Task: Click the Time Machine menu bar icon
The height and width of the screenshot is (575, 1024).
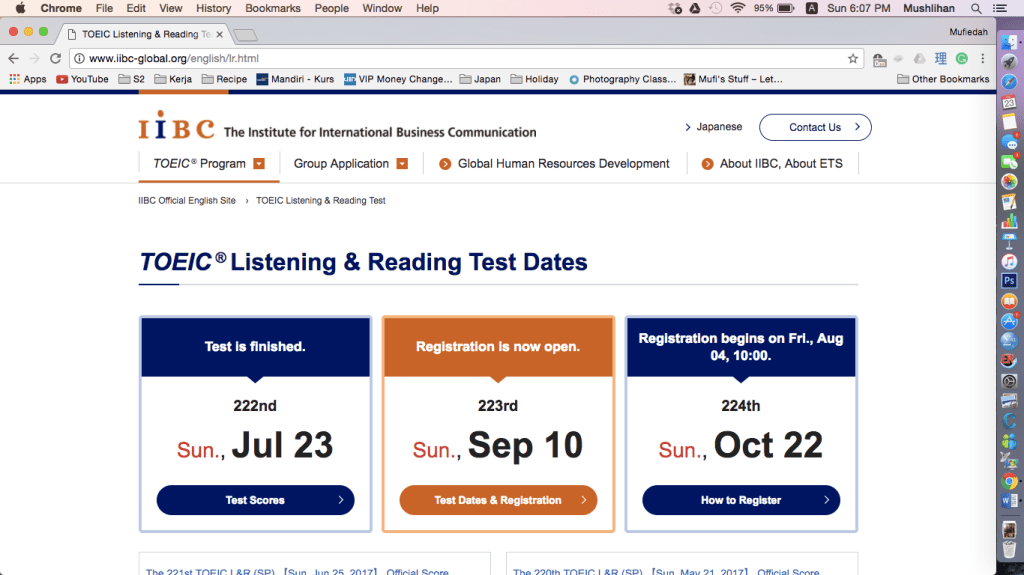Action: point(716,8)
